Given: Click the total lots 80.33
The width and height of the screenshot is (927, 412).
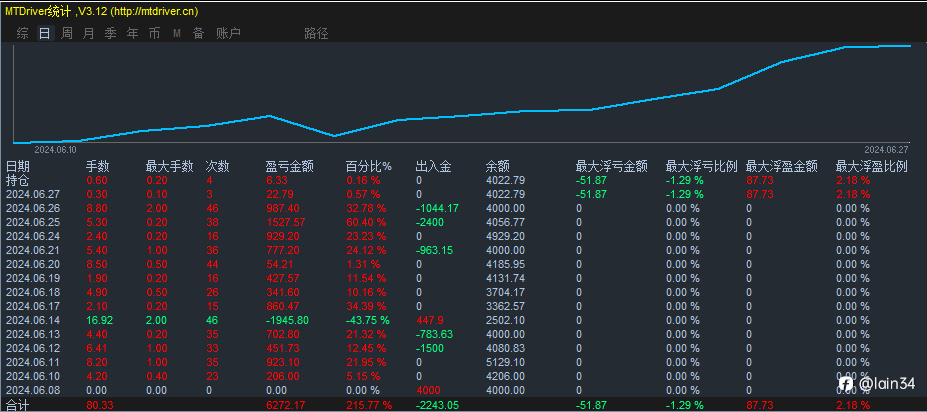Looking at the screenshot, I should 99,405.
